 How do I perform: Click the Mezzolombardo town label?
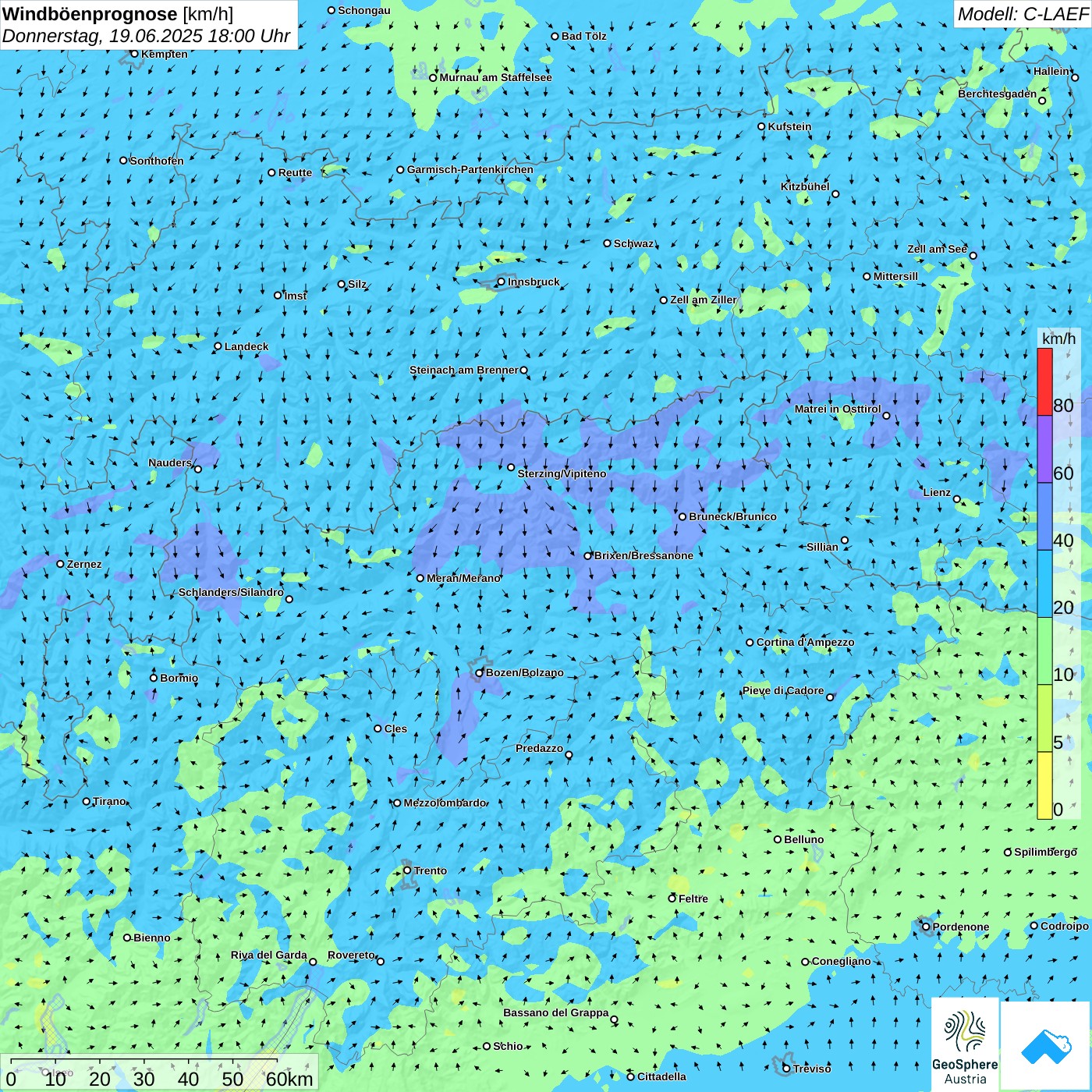coord(445,803)
